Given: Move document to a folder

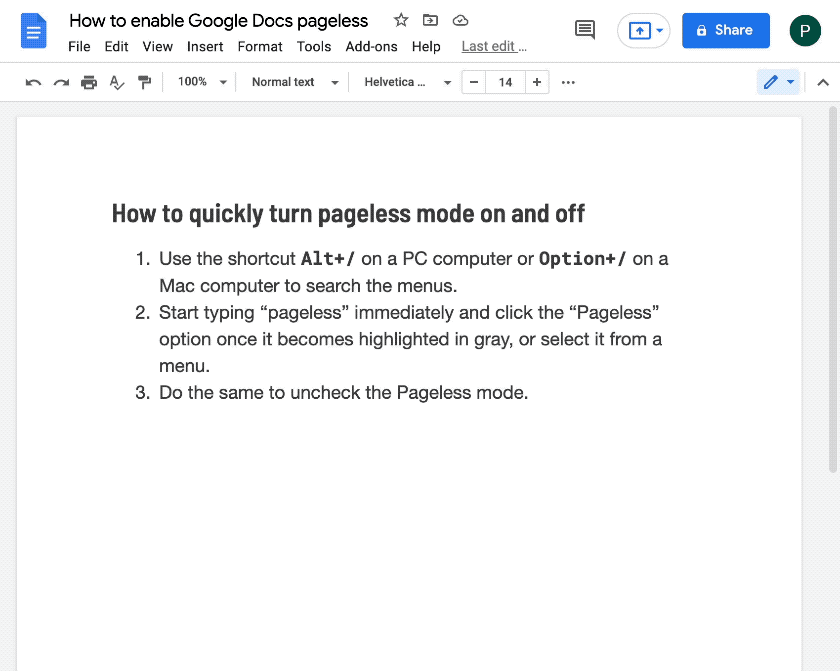Looking at the screenshot, I should [x=430, y=20].
